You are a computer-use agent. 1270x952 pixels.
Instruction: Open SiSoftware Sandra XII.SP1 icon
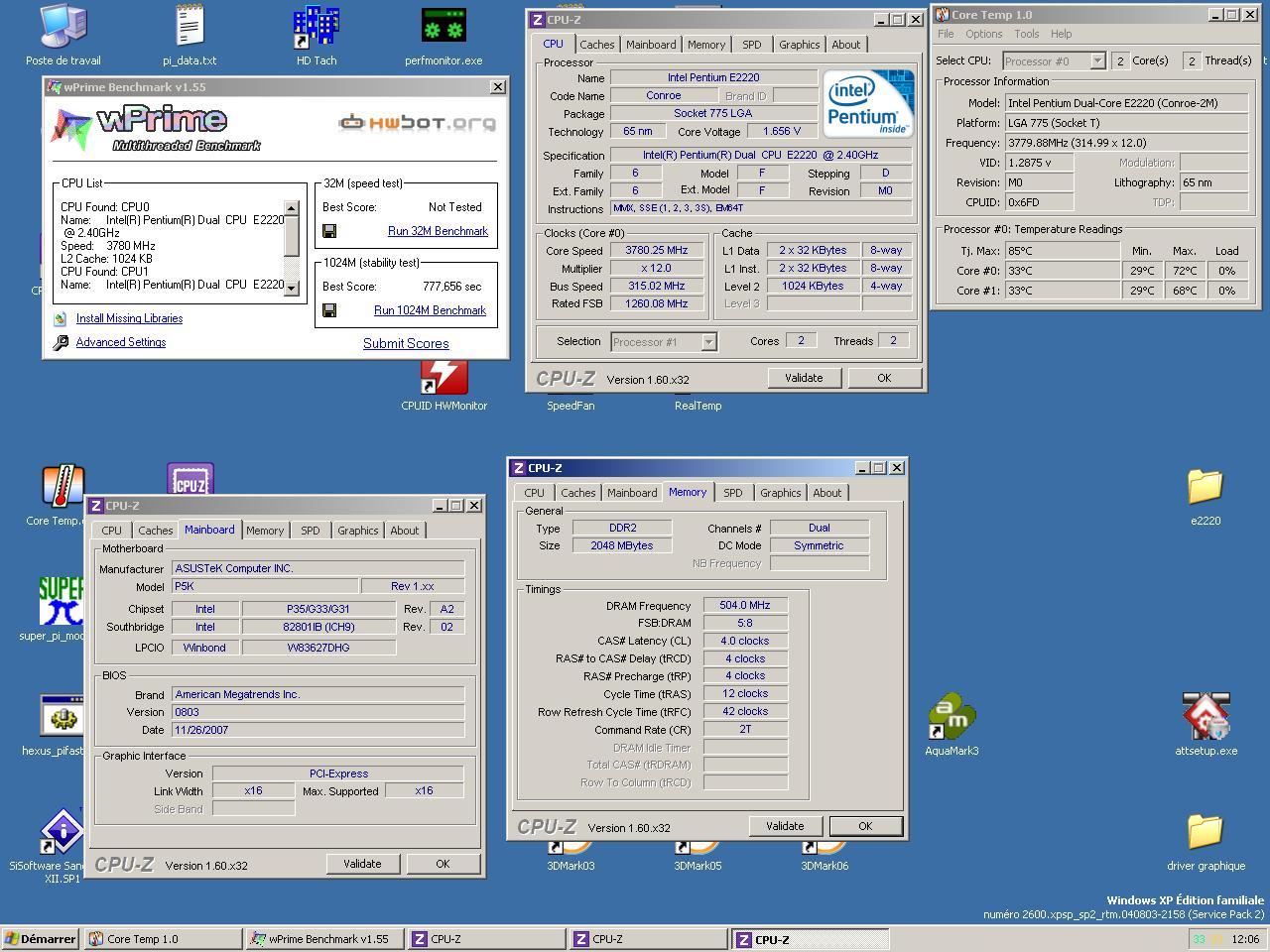tap(62, 831)
